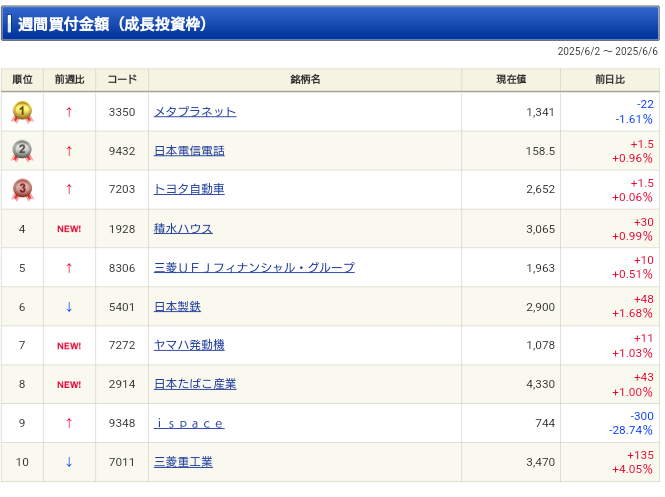This screenshot has width=665, height=497.
Task: Click the date range 2025/6/2 ～ 2025/6/6
Action: click(x=607, y=51)
